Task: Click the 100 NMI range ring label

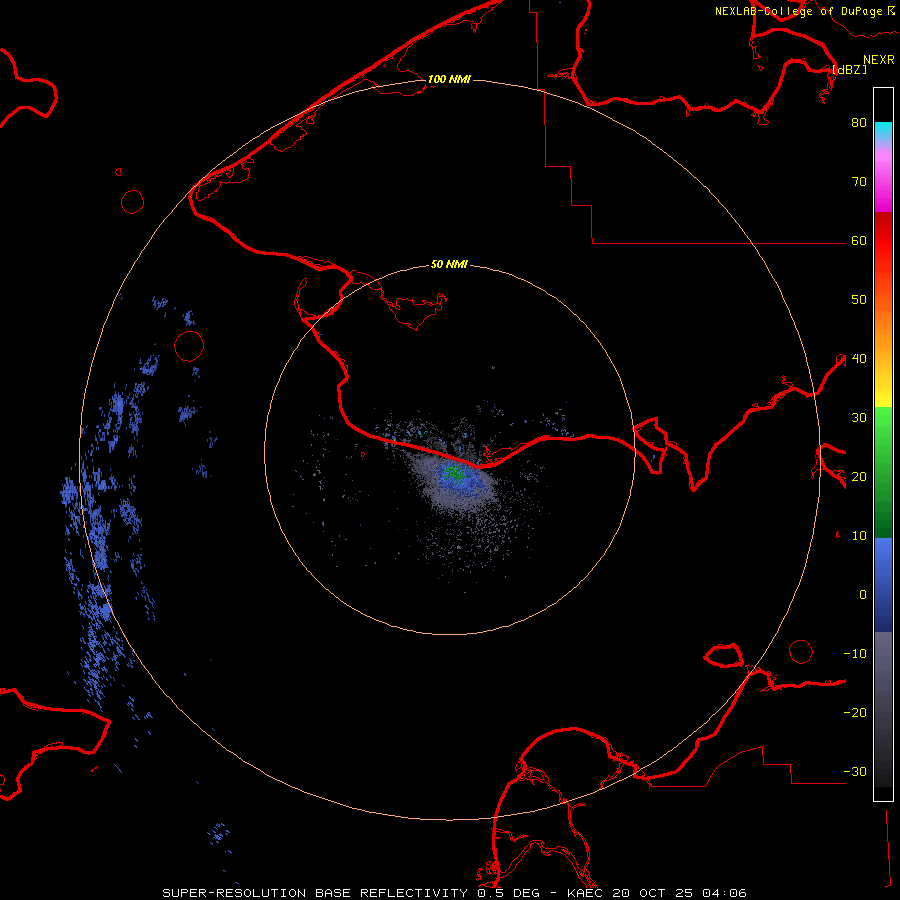Action: click(x=449, y=79)
